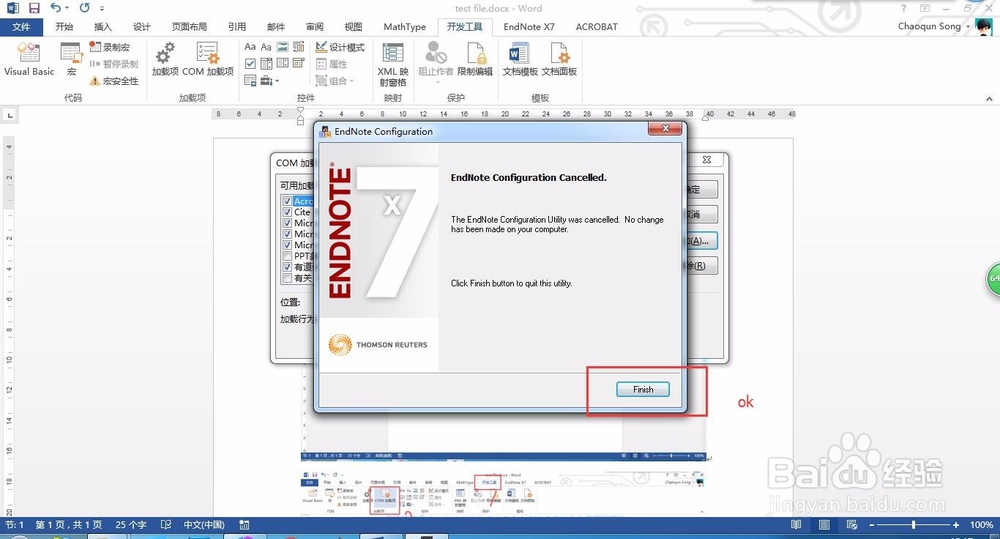Switch to the MathType tab
The width and height of the screenshot is (1000, 539).
404,26
